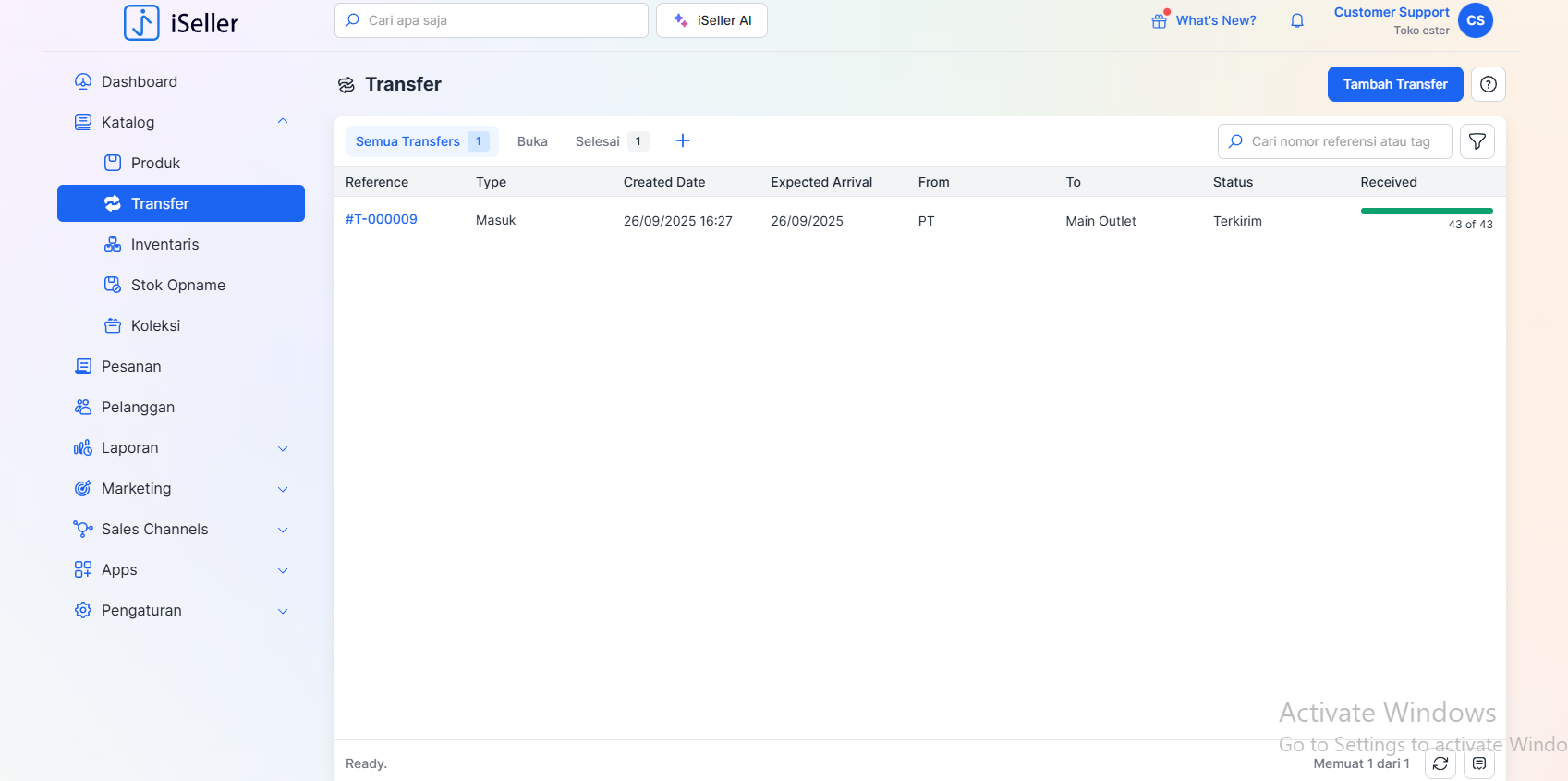
Task: Click the help question mark icon
Action: point(1488,84)
